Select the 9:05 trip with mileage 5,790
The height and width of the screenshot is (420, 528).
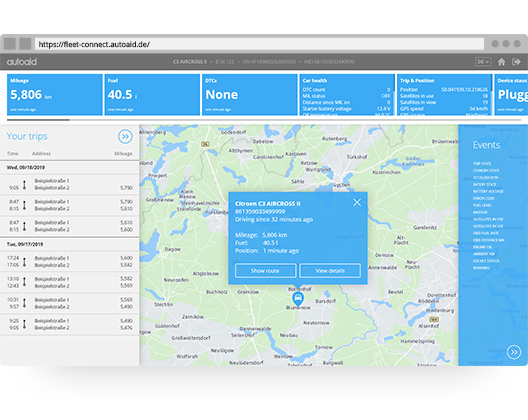(70, 184)
